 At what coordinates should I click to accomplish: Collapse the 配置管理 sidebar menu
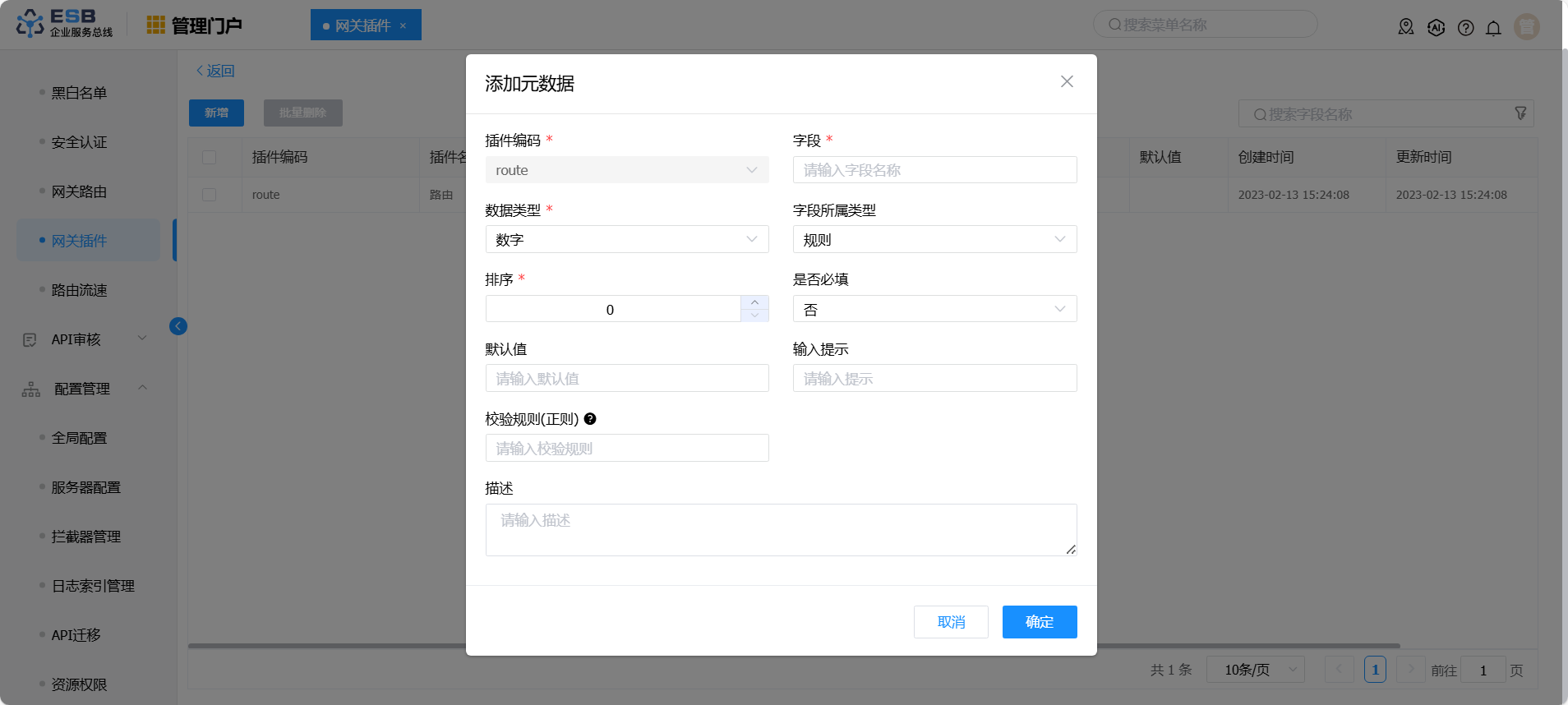pos(142,388)
